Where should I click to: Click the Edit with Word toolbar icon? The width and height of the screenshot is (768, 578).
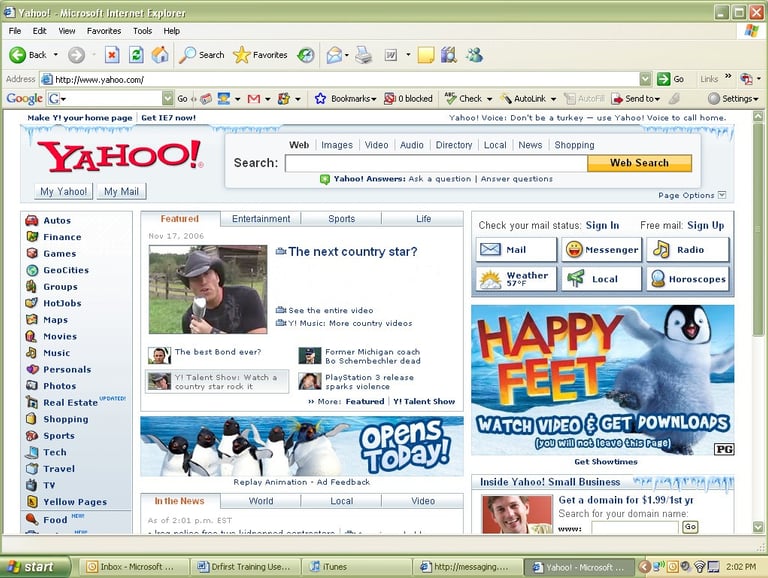pyautogui.click(x=391, y=55)
